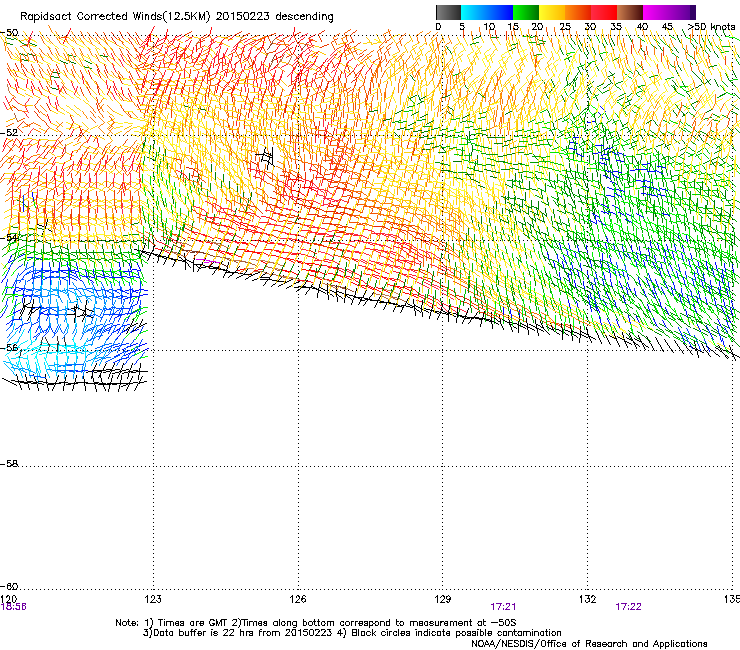Select the magenta-purple 40-50 knots legend swatch
740x650 pixels.
[669, 12]
